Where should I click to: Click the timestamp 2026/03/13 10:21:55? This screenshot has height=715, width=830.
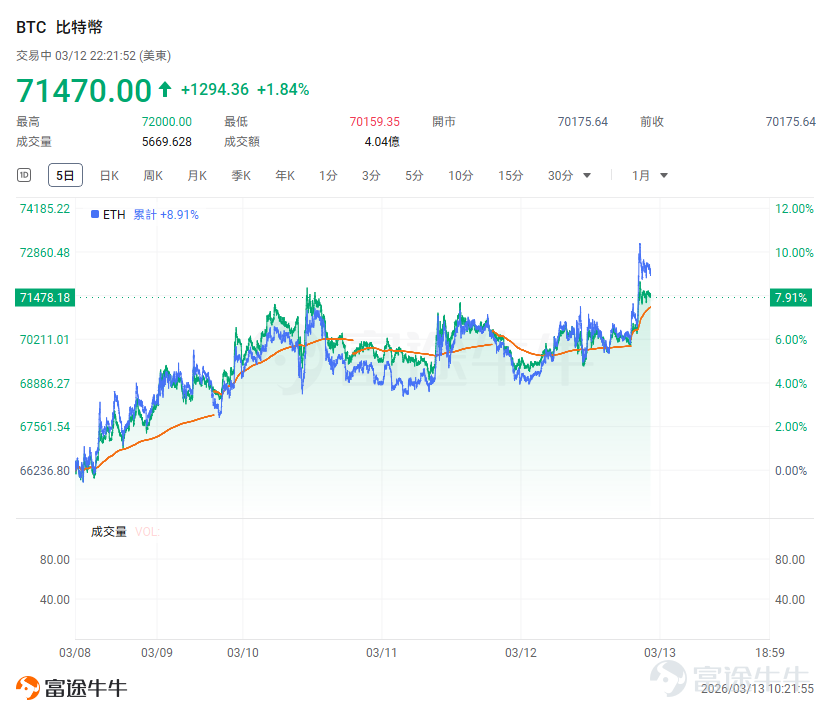757,689
